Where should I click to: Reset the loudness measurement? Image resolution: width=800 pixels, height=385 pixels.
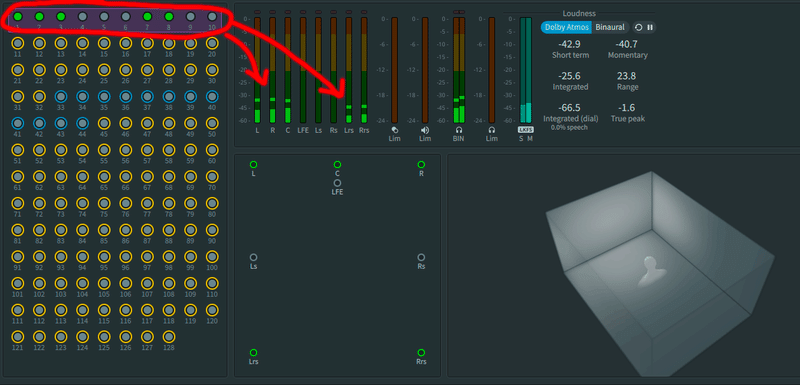click(x=639, y=28)
